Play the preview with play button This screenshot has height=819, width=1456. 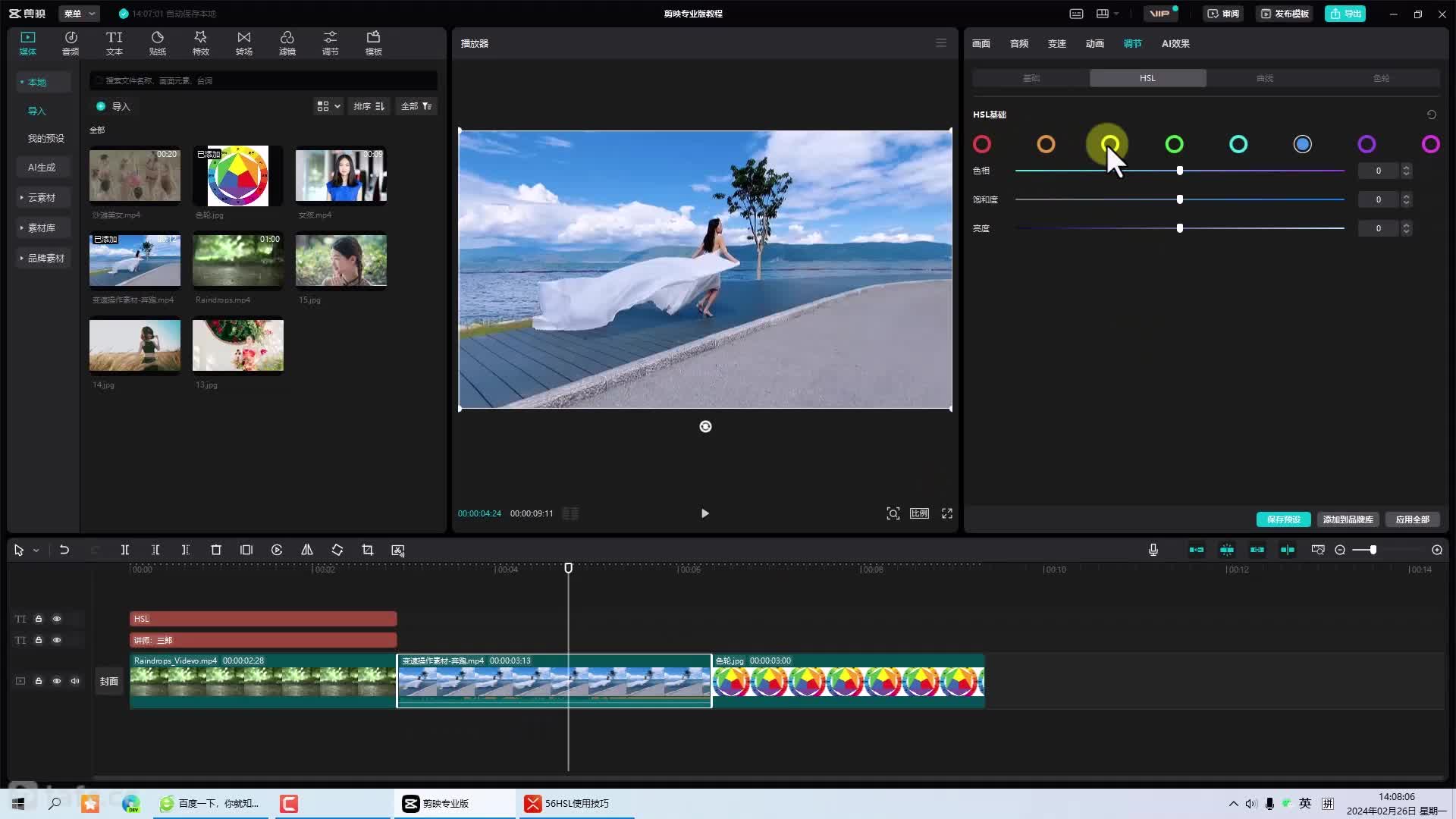click(x=705, y=513)
